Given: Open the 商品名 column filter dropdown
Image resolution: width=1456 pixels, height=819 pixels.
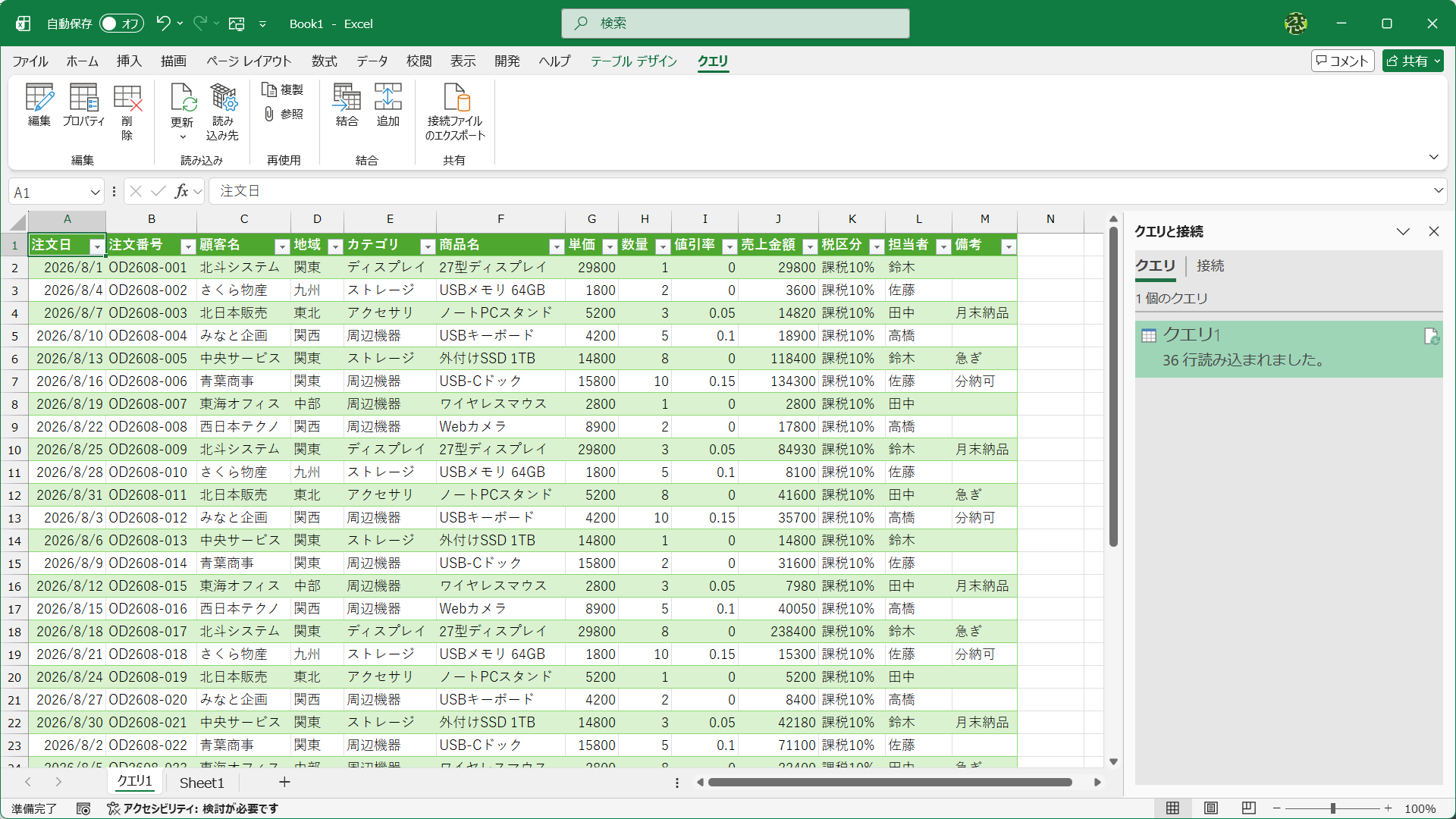Looking at the screenshot, I should (x=557, y=246).
